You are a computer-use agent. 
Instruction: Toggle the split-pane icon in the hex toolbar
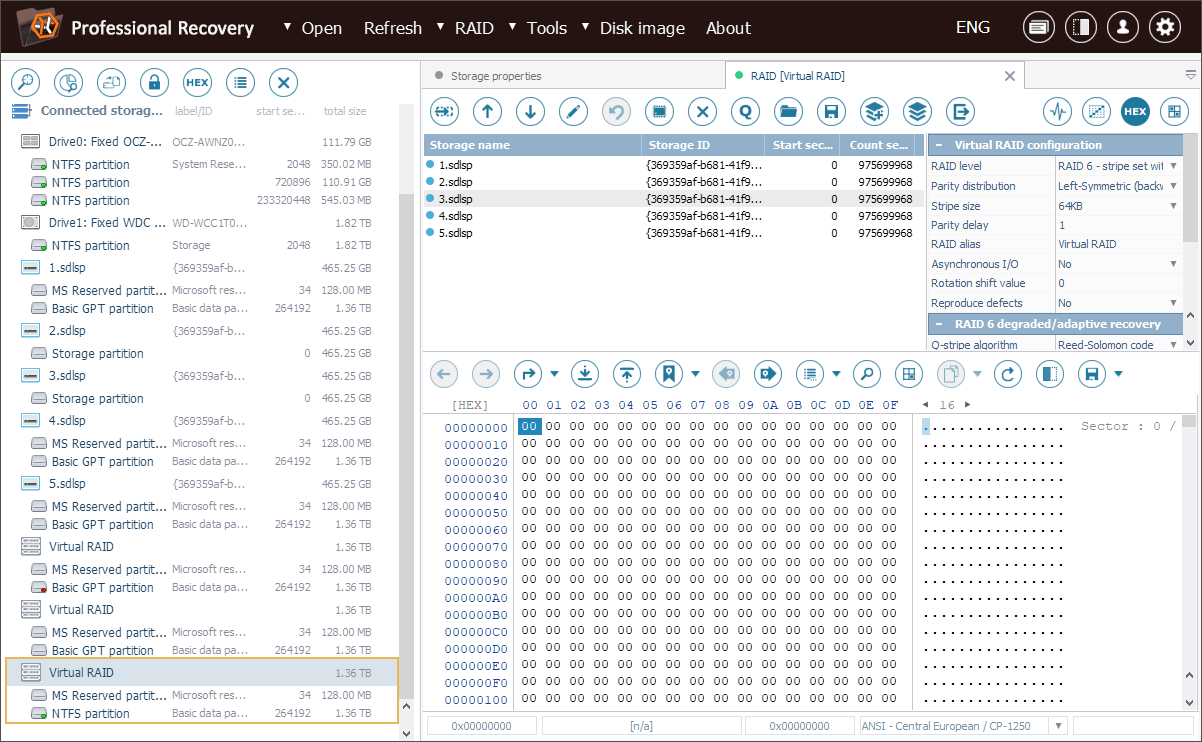tap(1050, 374)
